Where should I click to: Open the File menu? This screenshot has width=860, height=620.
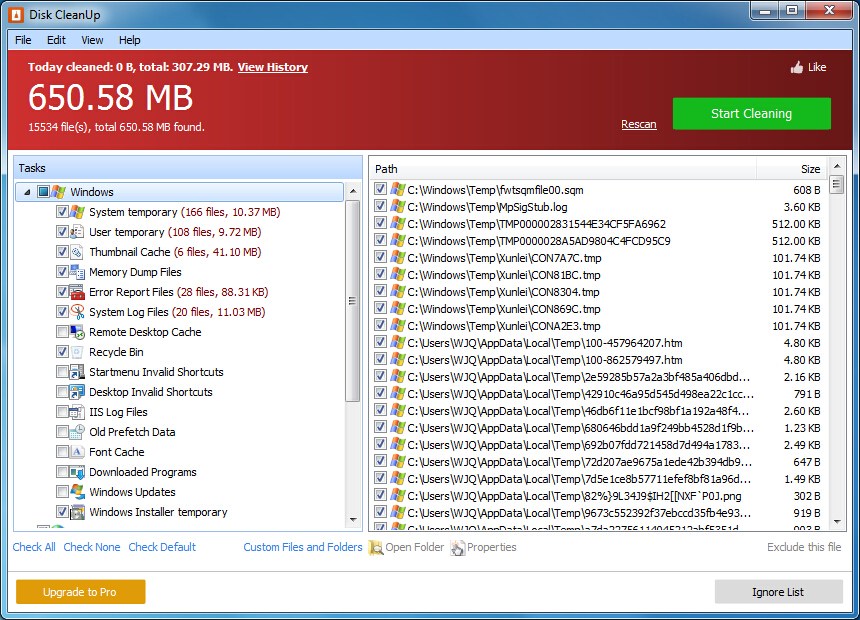tap(23, 40)
